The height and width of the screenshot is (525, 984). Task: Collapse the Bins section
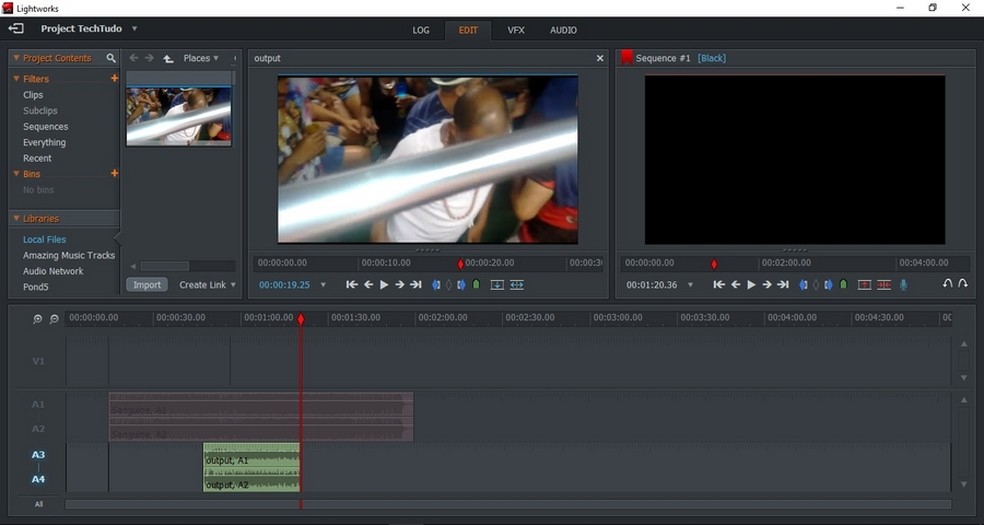tap(16, 174)
